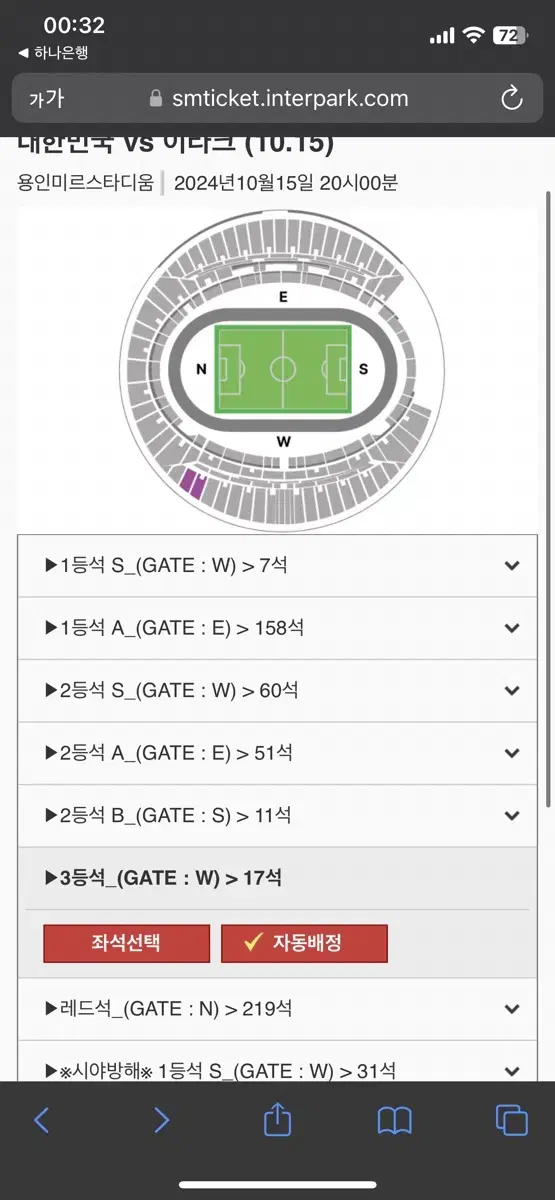Expand 1등석 A_(GATE : E) row chevron
Viewport: 555px width, 1200px height.
click(x=512, y=628)
